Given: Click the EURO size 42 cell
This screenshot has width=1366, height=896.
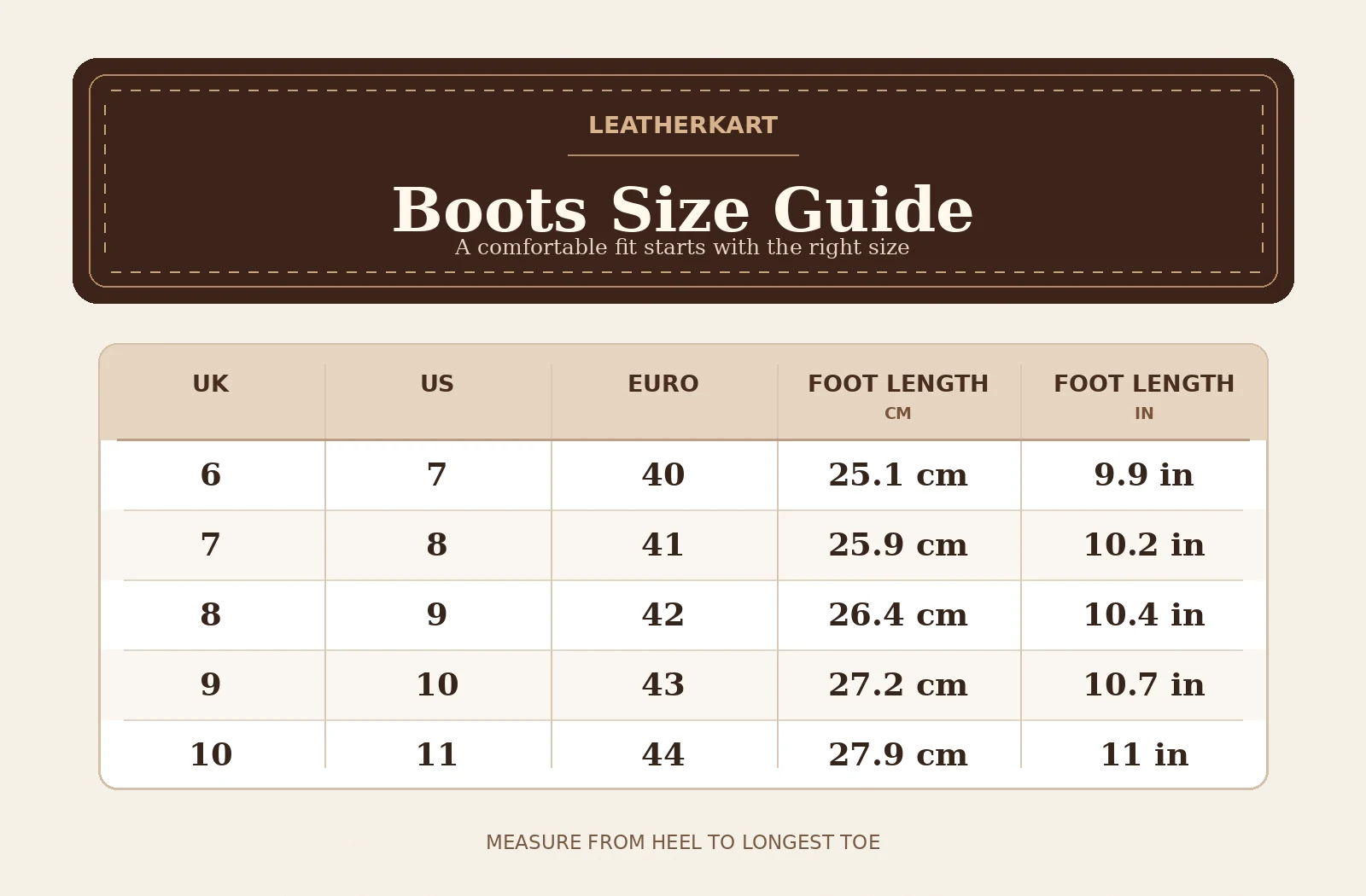Looking at the screenshot, I should coord(663,614).
